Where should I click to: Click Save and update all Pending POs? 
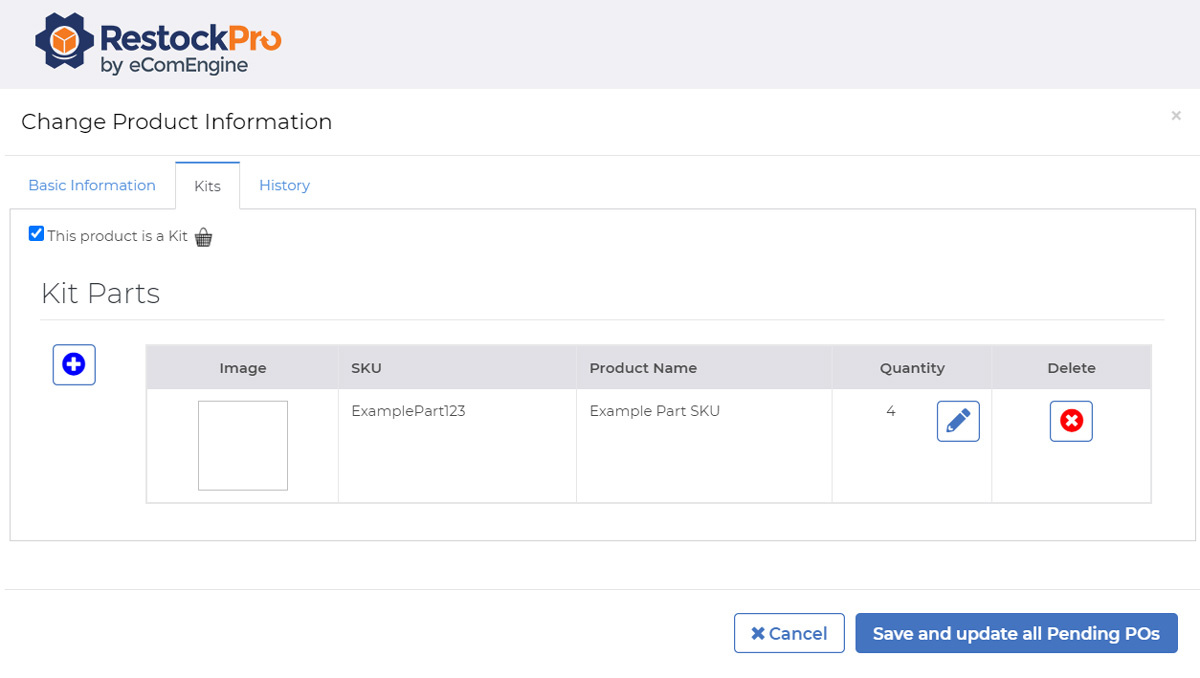click(x=1016, y=633)
